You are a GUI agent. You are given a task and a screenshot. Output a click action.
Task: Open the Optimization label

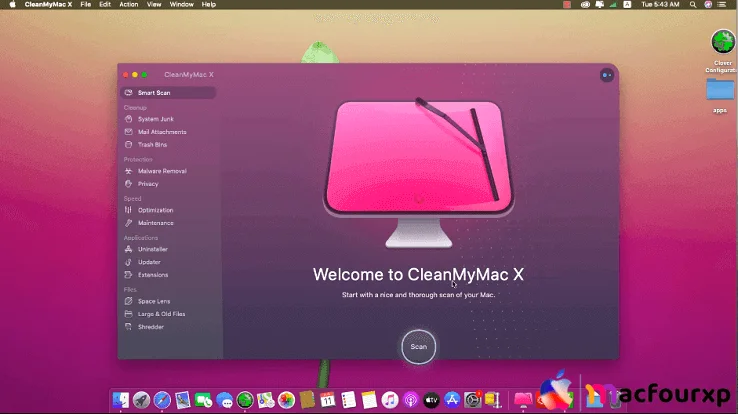(155, 210)
